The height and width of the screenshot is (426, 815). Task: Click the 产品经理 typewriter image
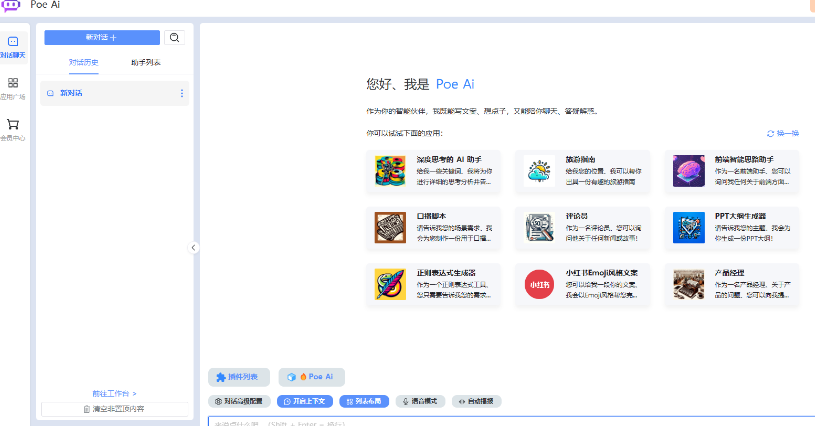pos(689,284)
